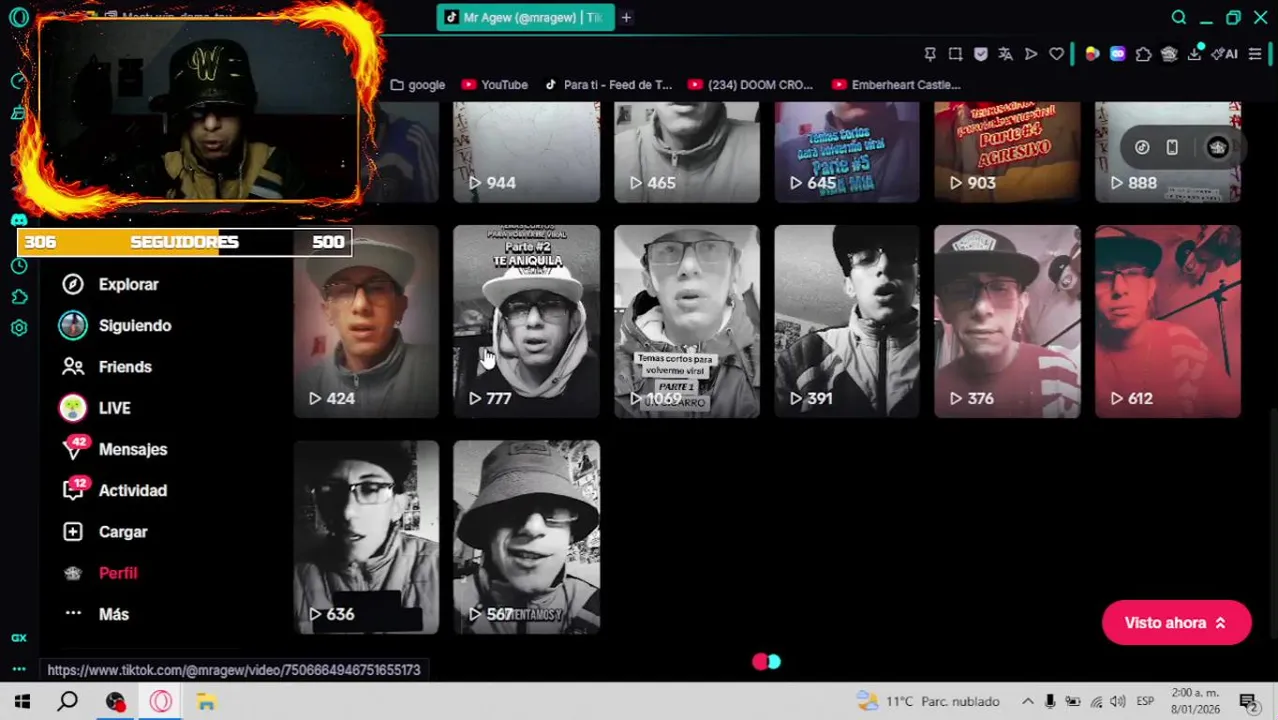Open the easy setup sliders icon
This screenshot has width=1278, height=720.
point(1255,54)
